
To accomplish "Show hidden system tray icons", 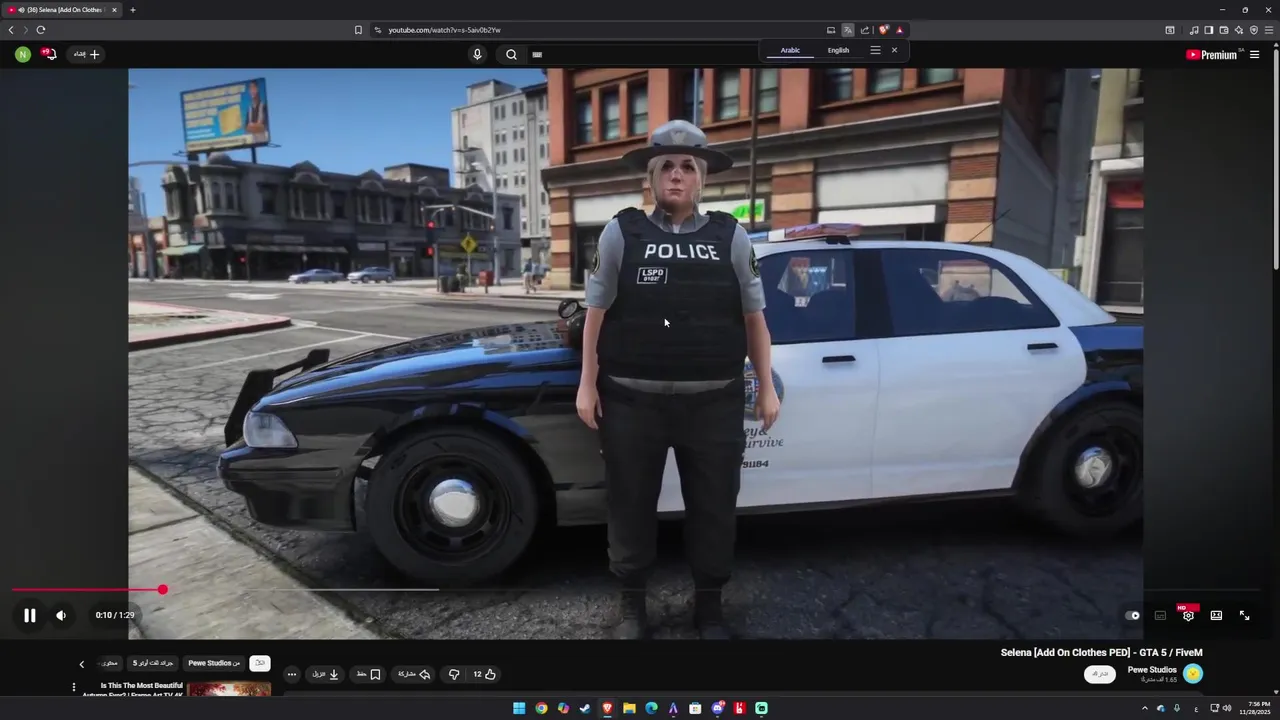I will 1145,708.
